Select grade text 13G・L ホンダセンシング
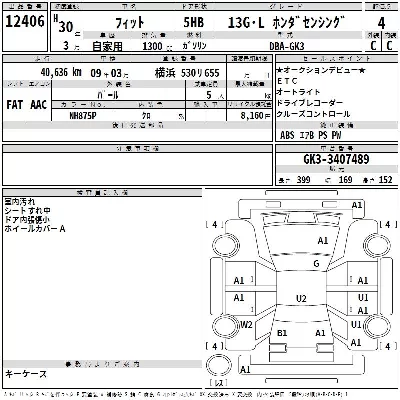 (x=286, y=22)
